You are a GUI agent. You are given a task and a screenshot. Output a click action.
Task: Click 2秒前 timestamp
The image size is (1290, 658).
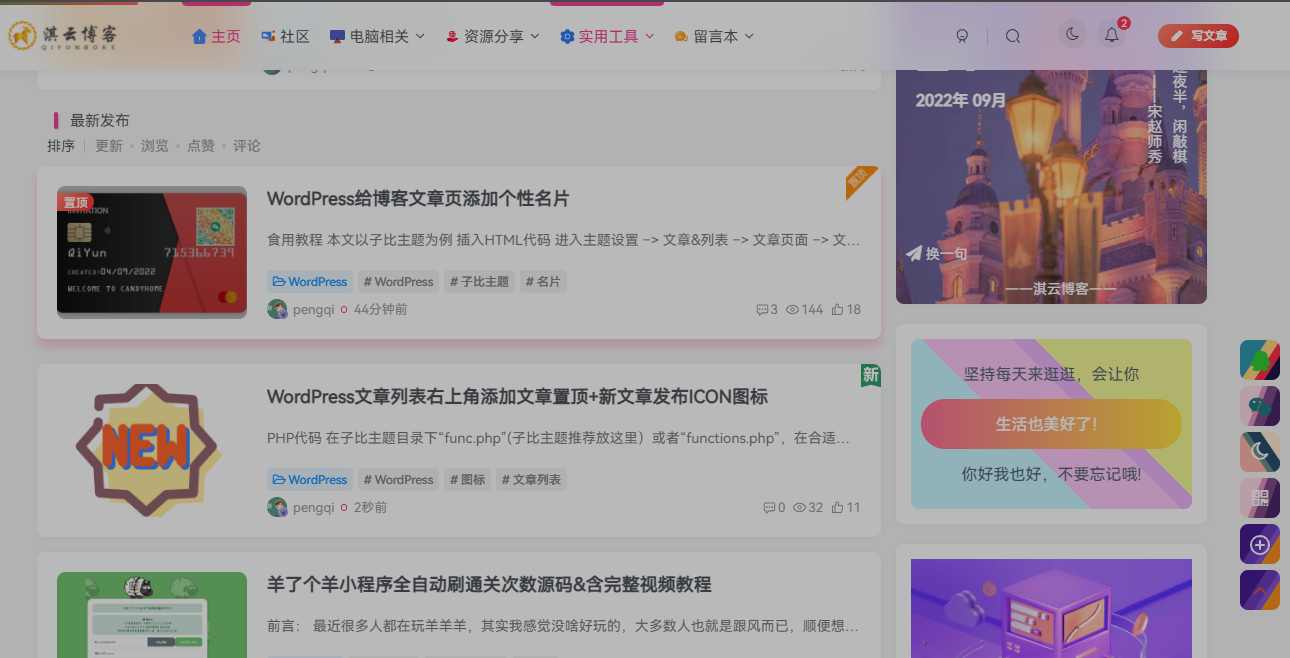click(x=370, y=508)
